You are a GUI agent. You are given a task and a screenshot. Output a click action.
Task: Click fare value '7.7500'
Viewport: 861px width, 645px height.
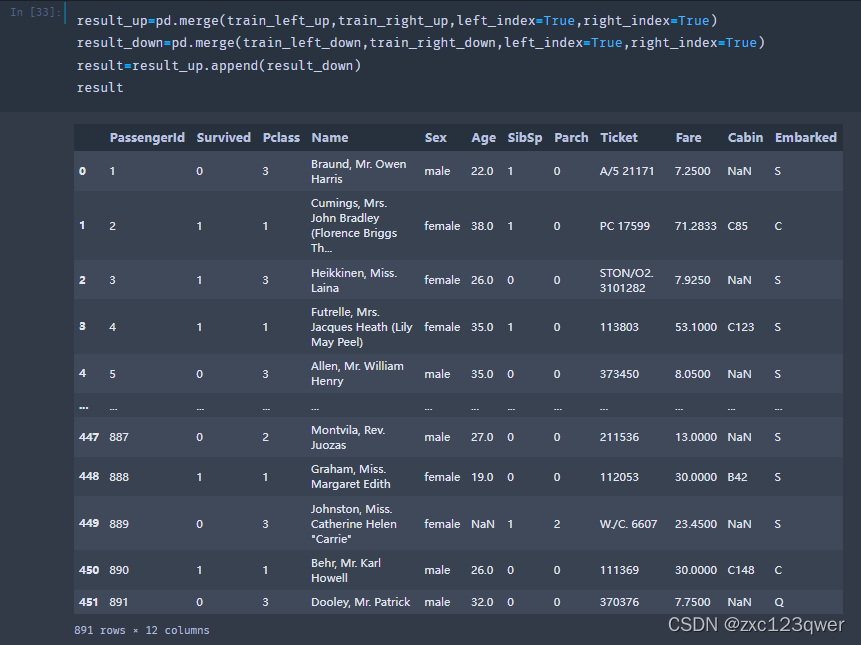(692, 602)
